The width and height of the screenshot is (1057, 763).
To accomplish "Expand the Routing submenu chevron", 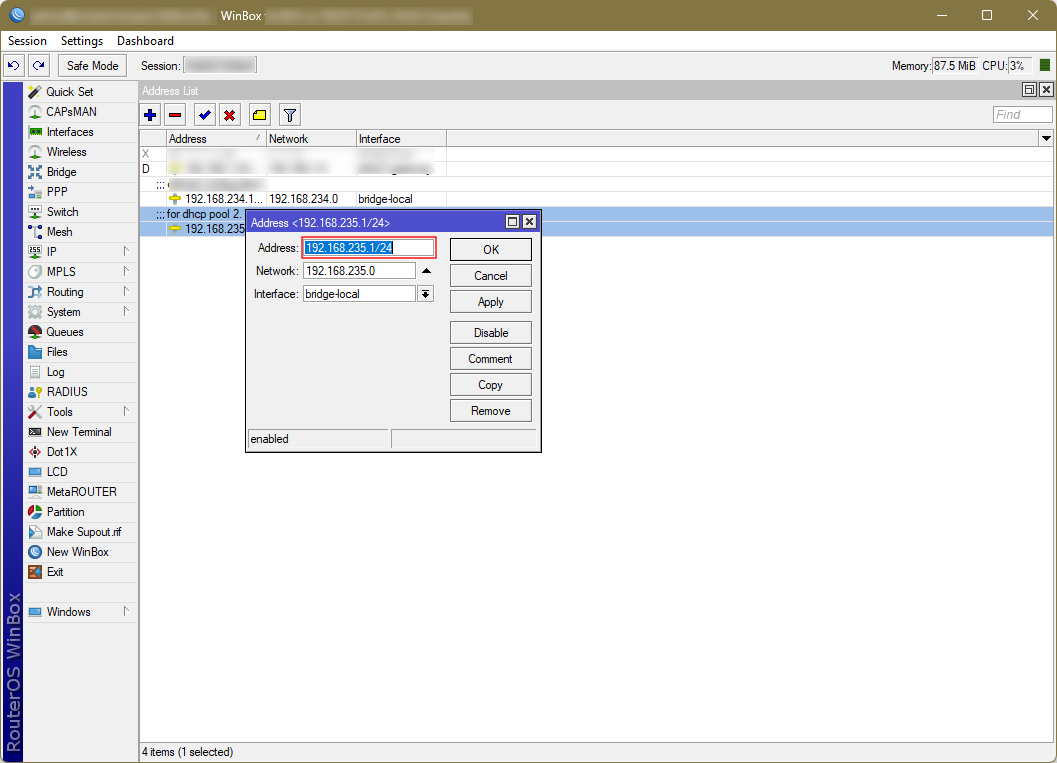I will [x=128, y=291].
